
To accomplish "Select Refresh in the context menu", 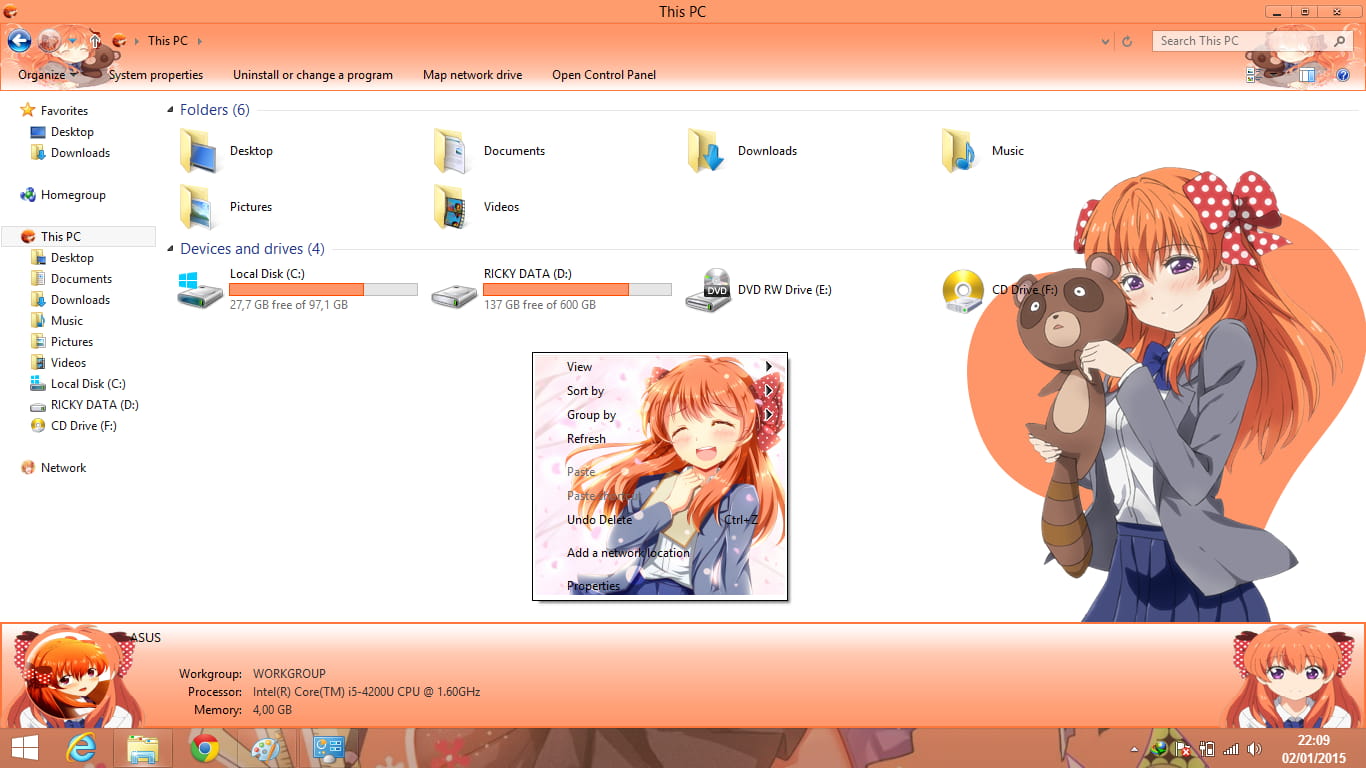I will coord(587,438).
